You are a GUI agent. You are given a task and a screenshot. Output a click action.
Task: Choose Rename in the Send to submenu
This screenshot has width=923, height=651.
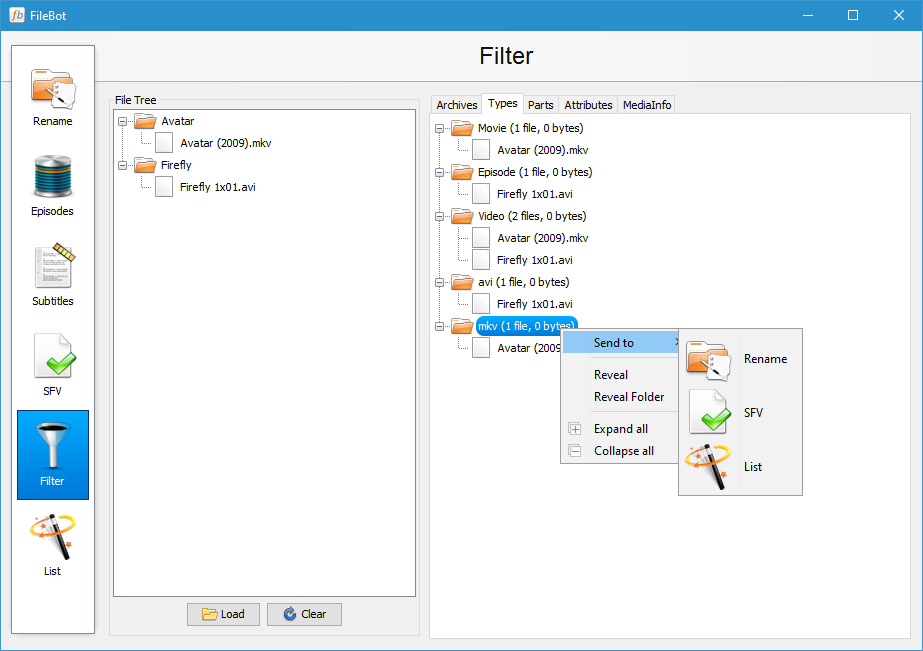[x=766, y=358]
